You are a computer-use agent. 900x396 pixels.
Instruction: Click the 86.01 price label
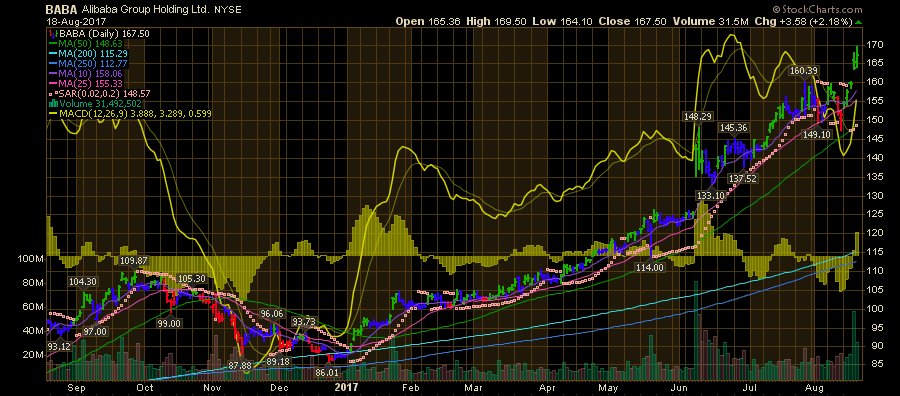[327, 373]
